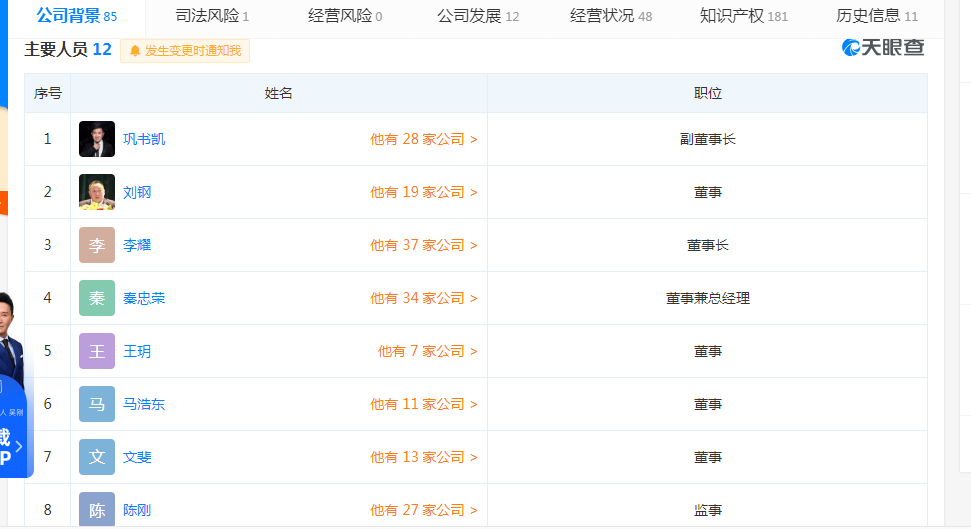
Task: Expand 他有 34 家公司 for 秦忠荣
Action: click(424, 298)
